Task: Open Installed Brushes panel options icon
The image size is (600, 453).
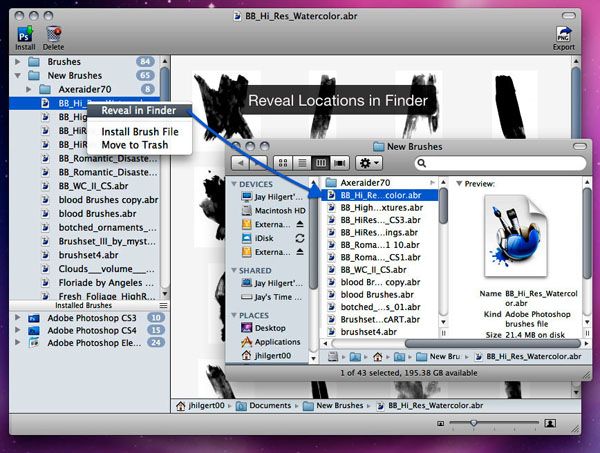Action: 163,305
